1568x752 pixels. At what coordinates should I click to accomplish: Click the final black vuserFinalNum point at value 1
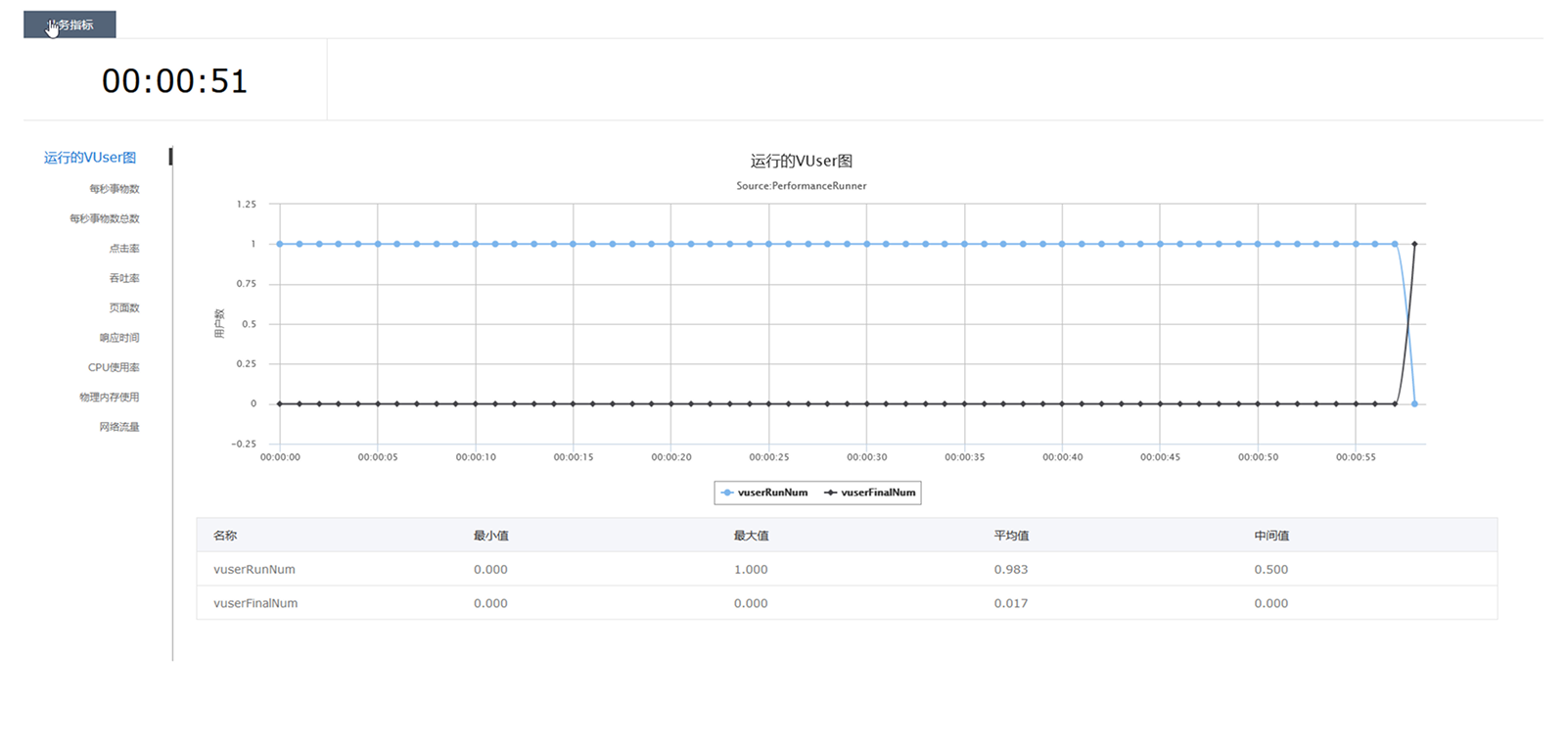pos(1414,244)
